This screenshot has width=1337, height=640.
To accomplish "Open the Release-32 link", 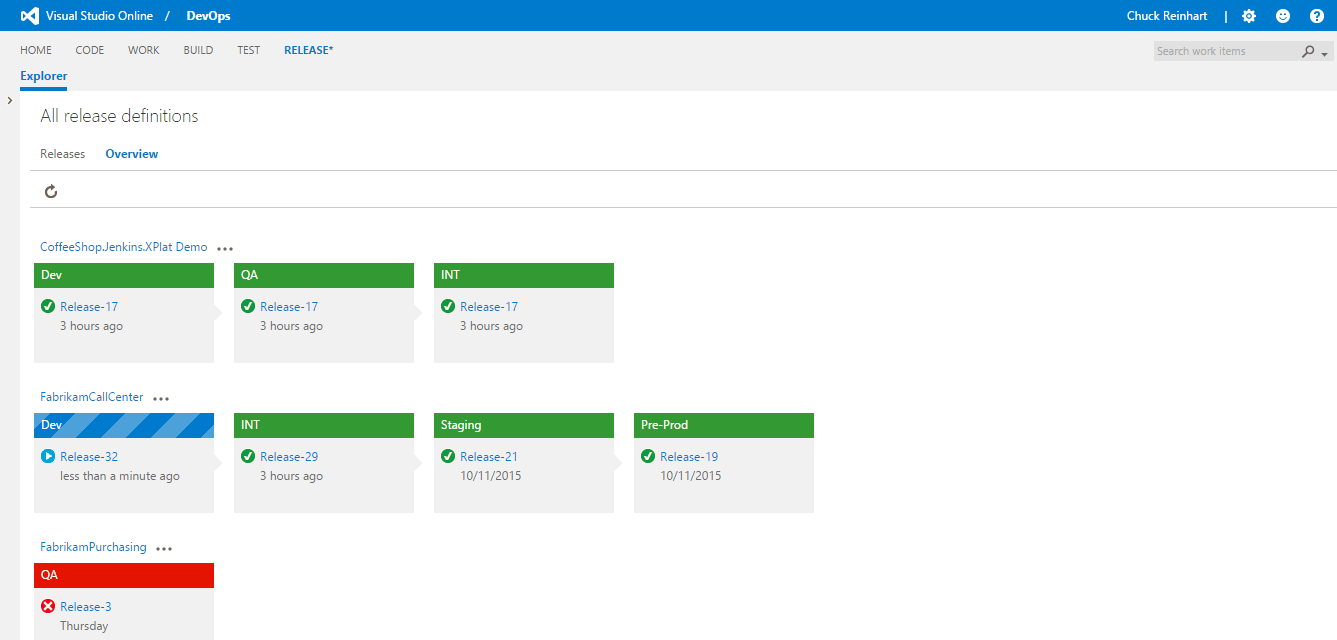I will 89,457.
